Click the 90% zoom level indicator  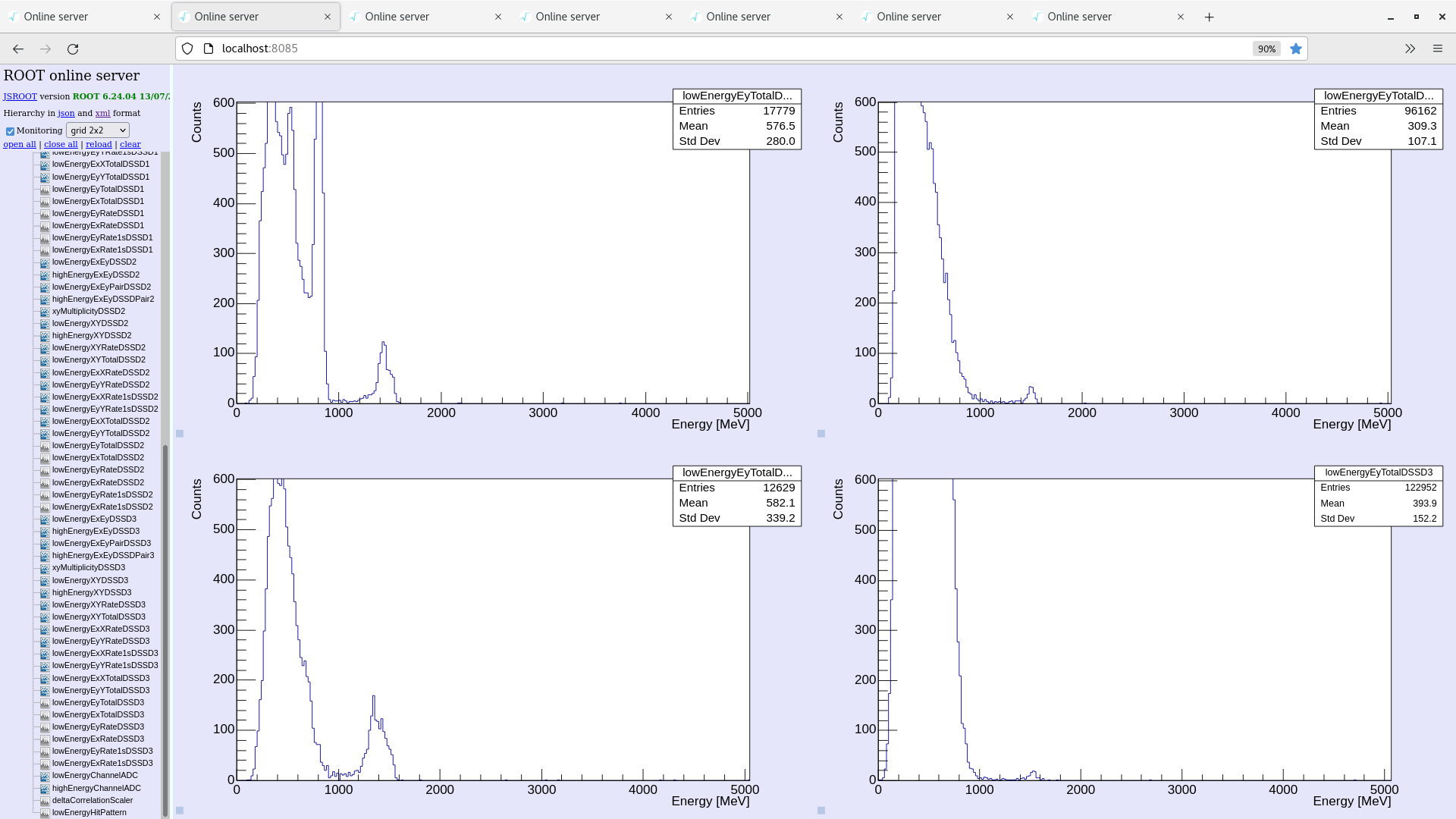(1266, 49)
